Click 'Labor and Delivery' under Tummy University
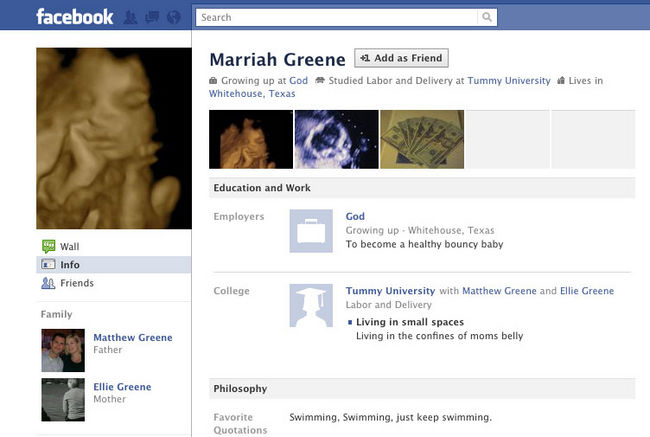Viewport: 650px width, 437px height. 389,305
